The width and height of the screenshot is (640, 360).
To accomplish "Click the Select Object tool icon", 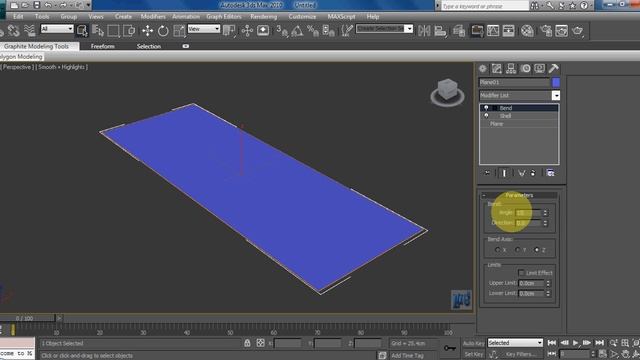I will pyautogui.click(x=82, y=31).
